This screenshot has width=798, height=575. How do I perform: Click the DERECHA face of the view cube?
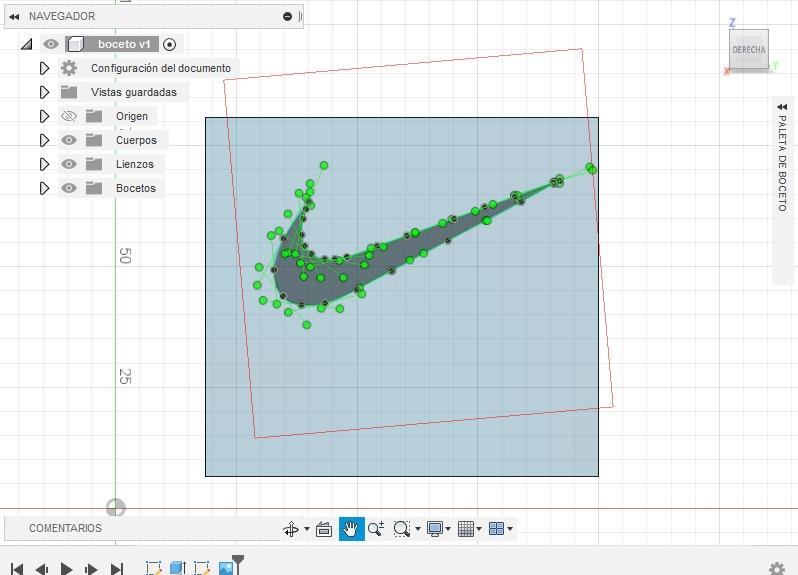coord(749,49)
